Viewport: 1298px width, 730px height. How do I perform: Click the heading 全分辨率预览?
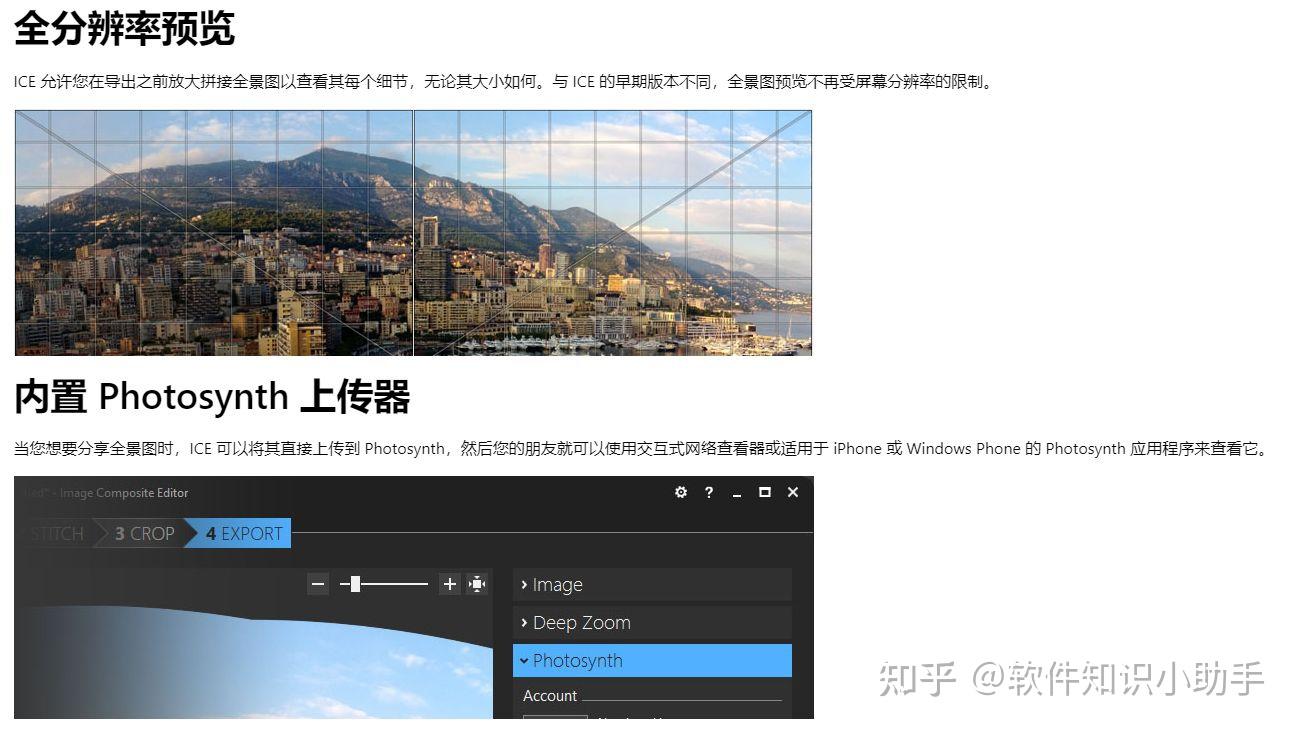point(124,28)
